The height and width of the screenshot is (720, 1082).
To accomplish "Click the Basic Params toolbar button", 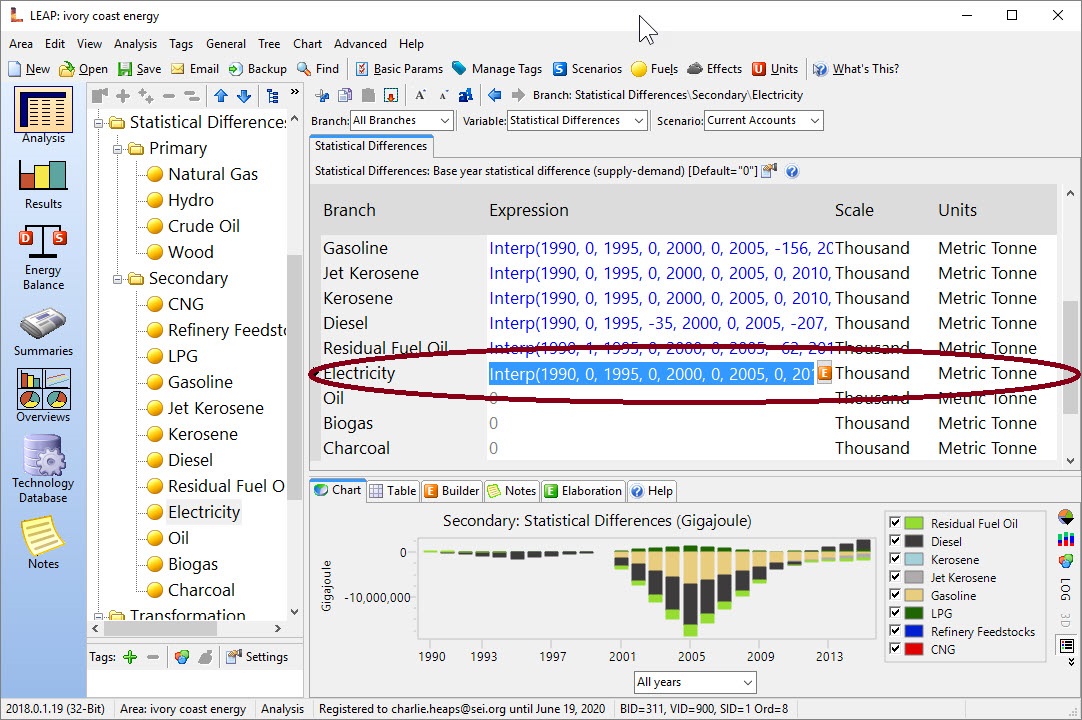I will [403, 69].
